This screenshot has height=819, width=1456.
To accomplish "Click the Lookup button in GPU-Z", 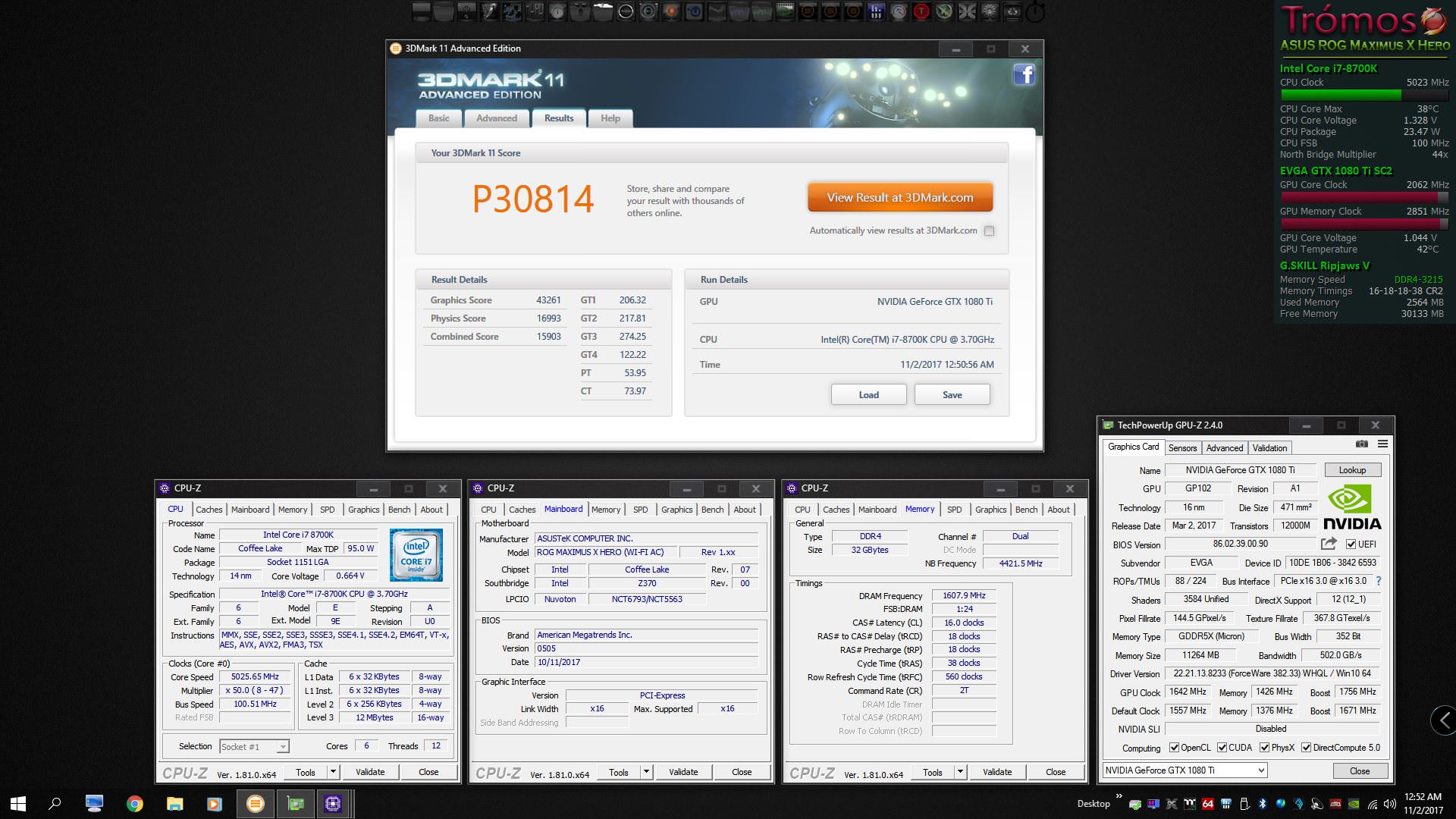I will point(1352,470).
